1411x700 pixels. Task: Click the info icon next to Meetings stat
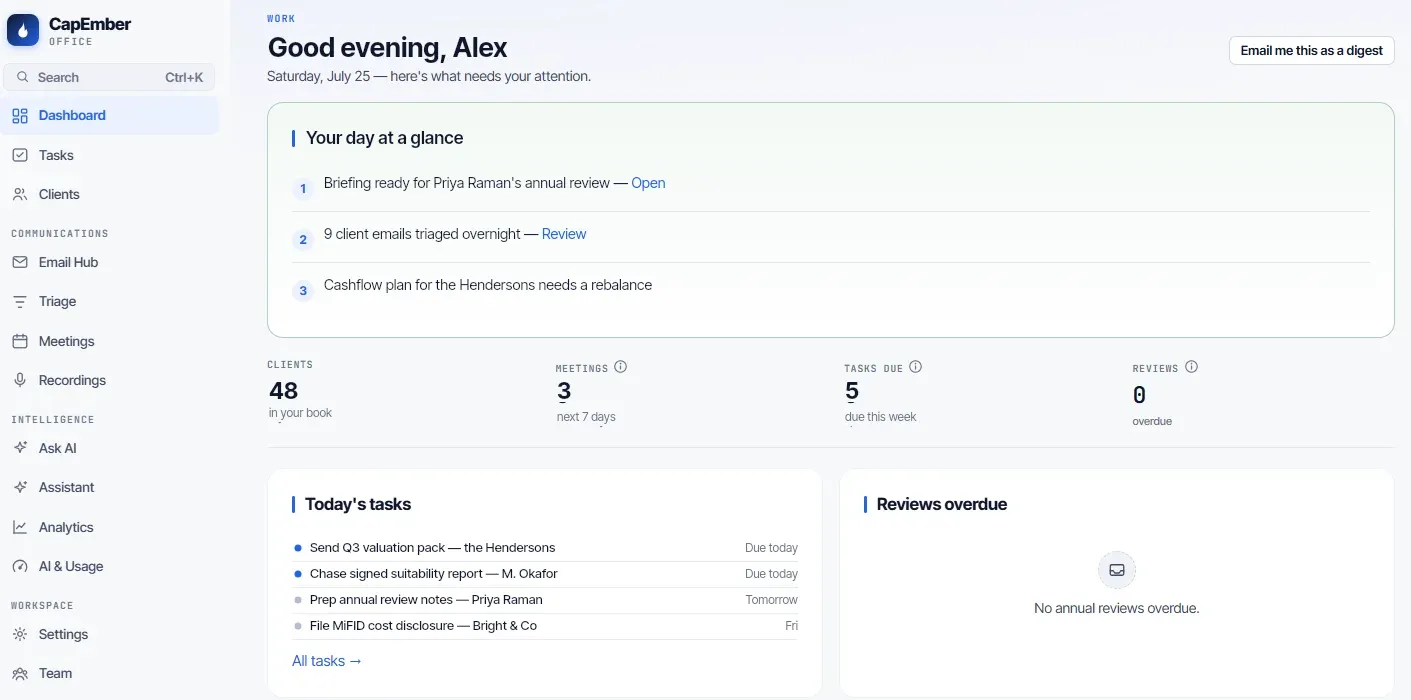[620, 367]
